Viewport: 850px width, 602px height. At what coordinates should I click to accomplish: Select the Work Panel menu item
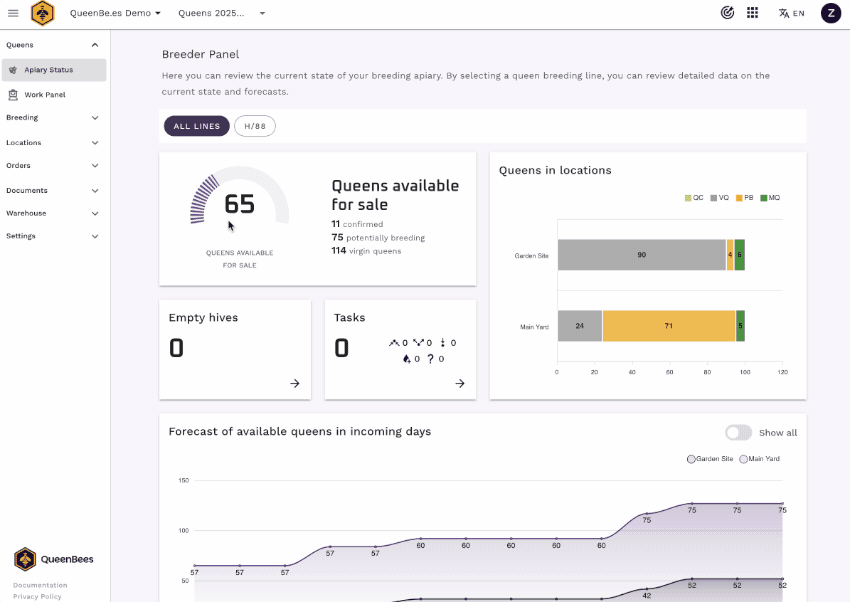pyautogui.click(x=45, y=94)
